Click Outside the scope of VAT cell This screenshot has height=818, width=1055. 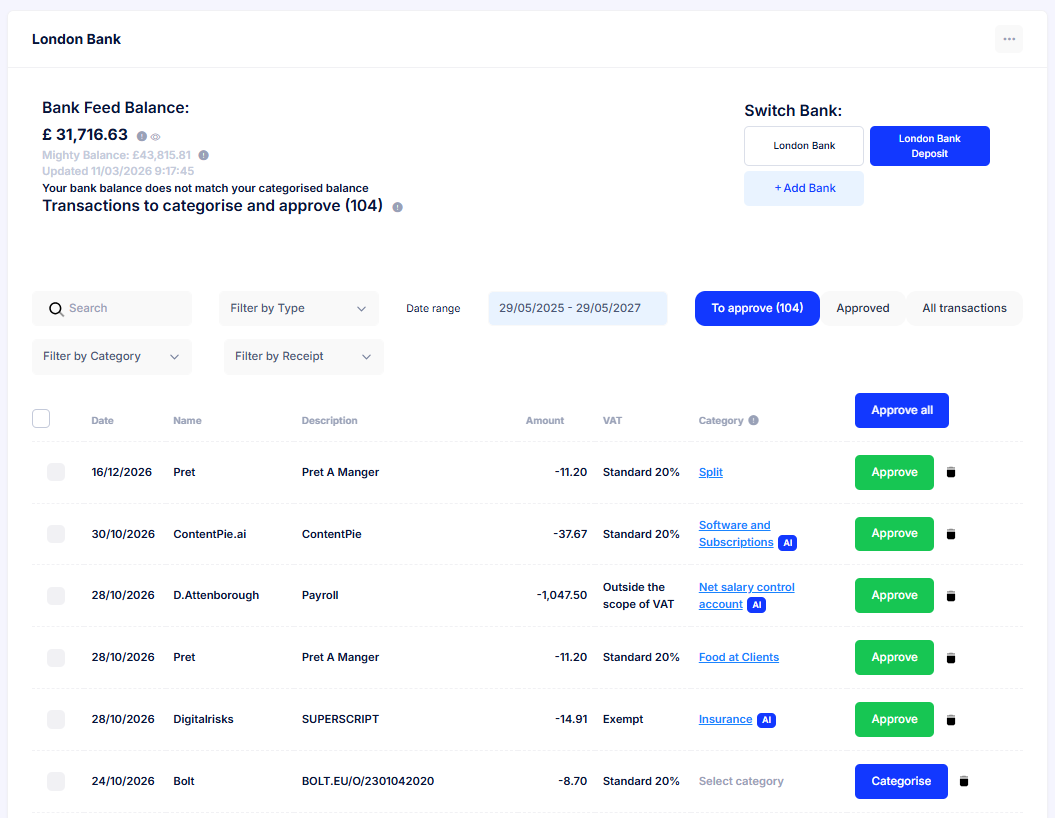638,596
